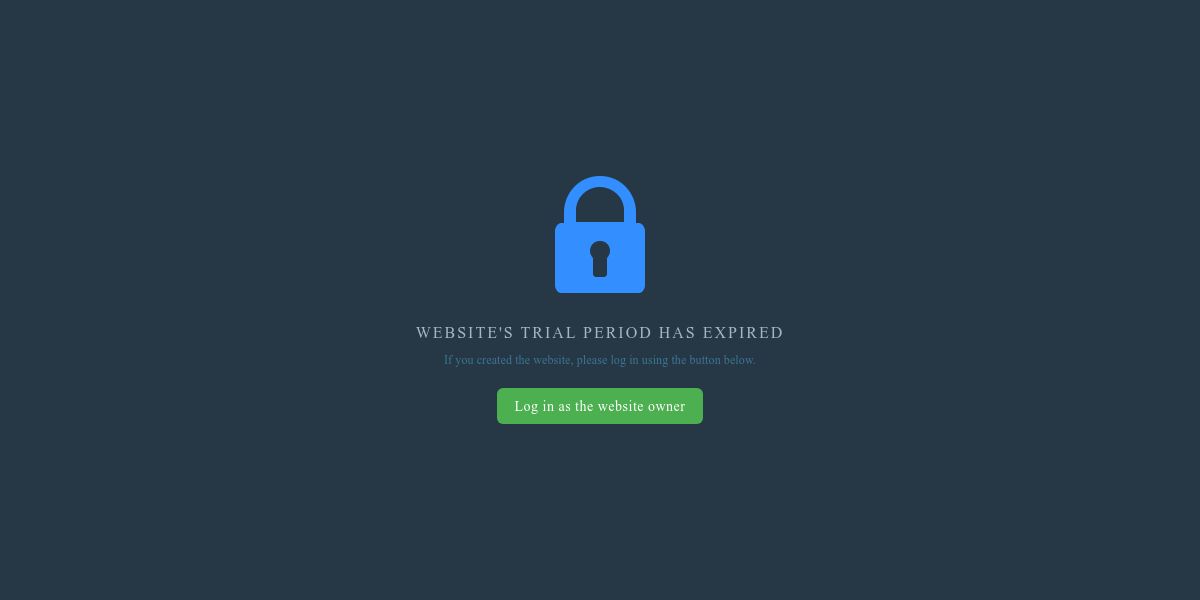Click "website owner" on the green button
Screen dimensions: 1200x600
point(644,406)
